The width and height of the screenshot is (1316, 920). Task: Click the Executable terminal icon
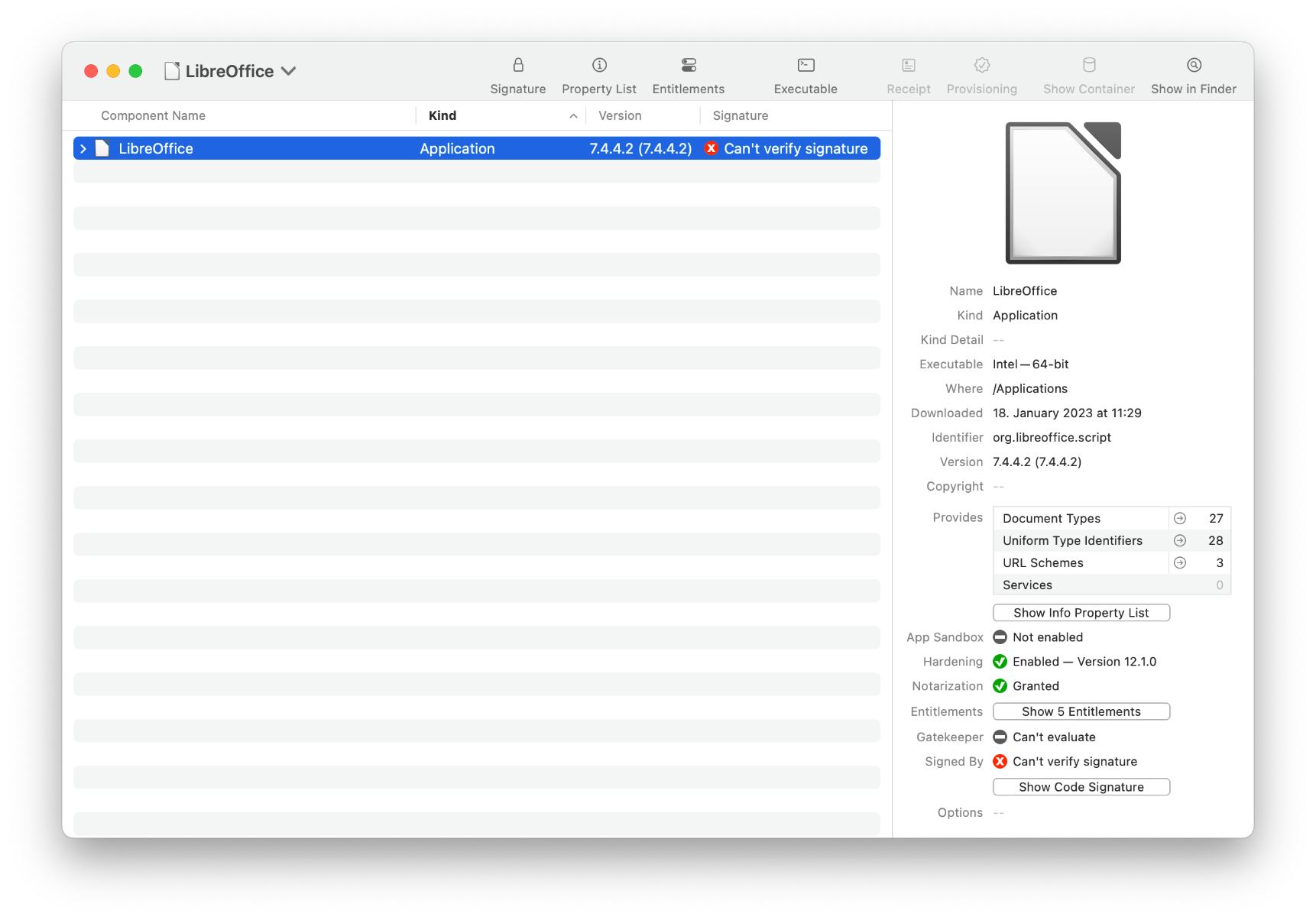coord(805,66)
